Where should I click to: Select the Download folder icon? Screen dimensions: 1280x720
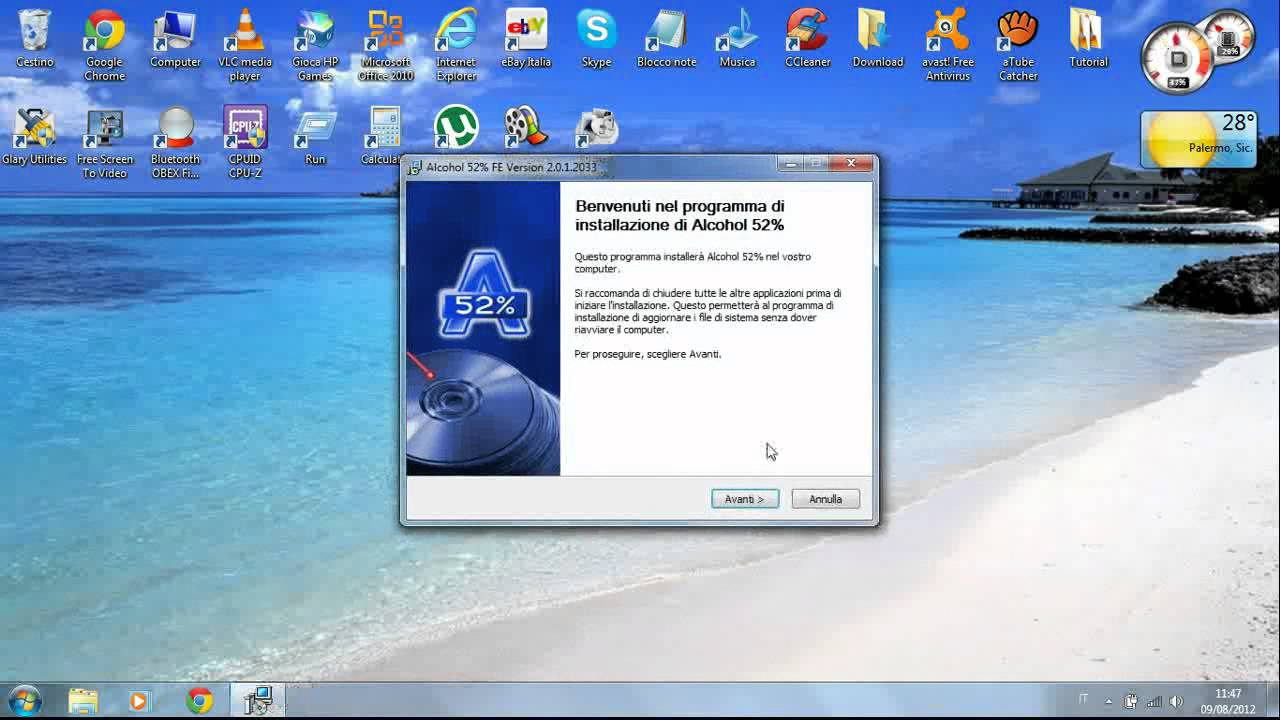coord(878,39)
